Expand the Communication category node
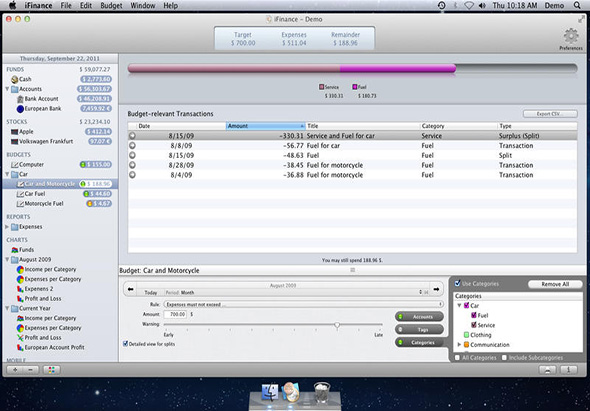The width and height of the screenshot is (590, 411). coord(459,345)
